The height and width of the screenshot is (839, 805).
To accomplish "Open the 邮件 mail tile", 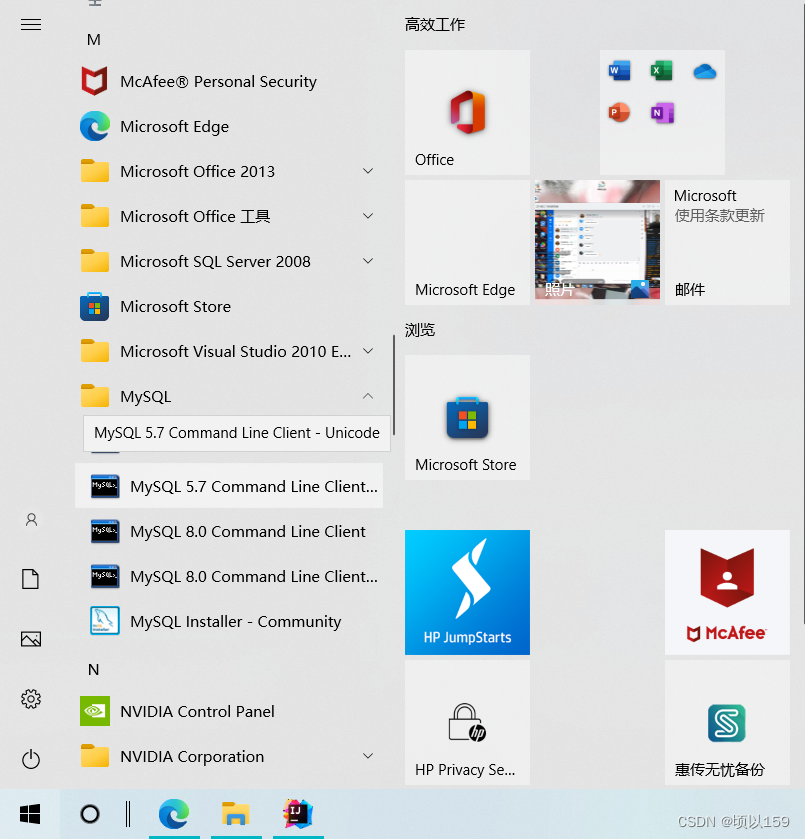I will coord(727,242).
